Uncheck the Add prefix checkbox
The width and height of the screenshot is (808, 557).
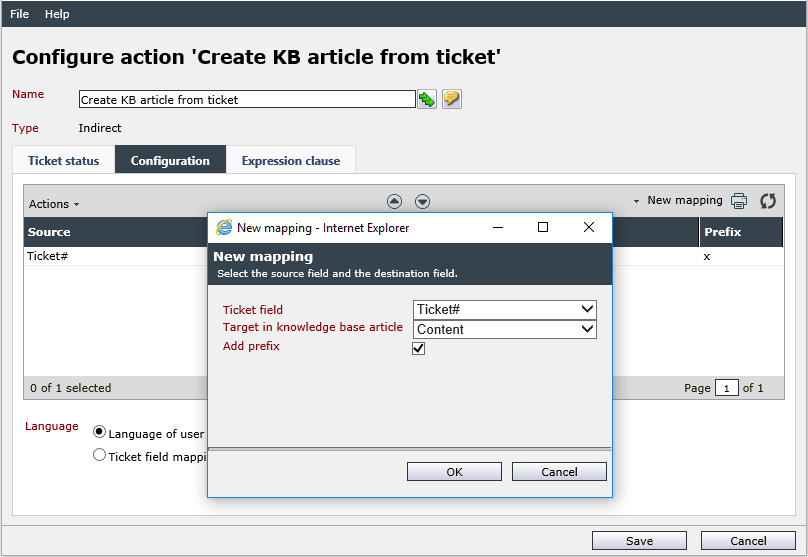(x=418, y=349)
